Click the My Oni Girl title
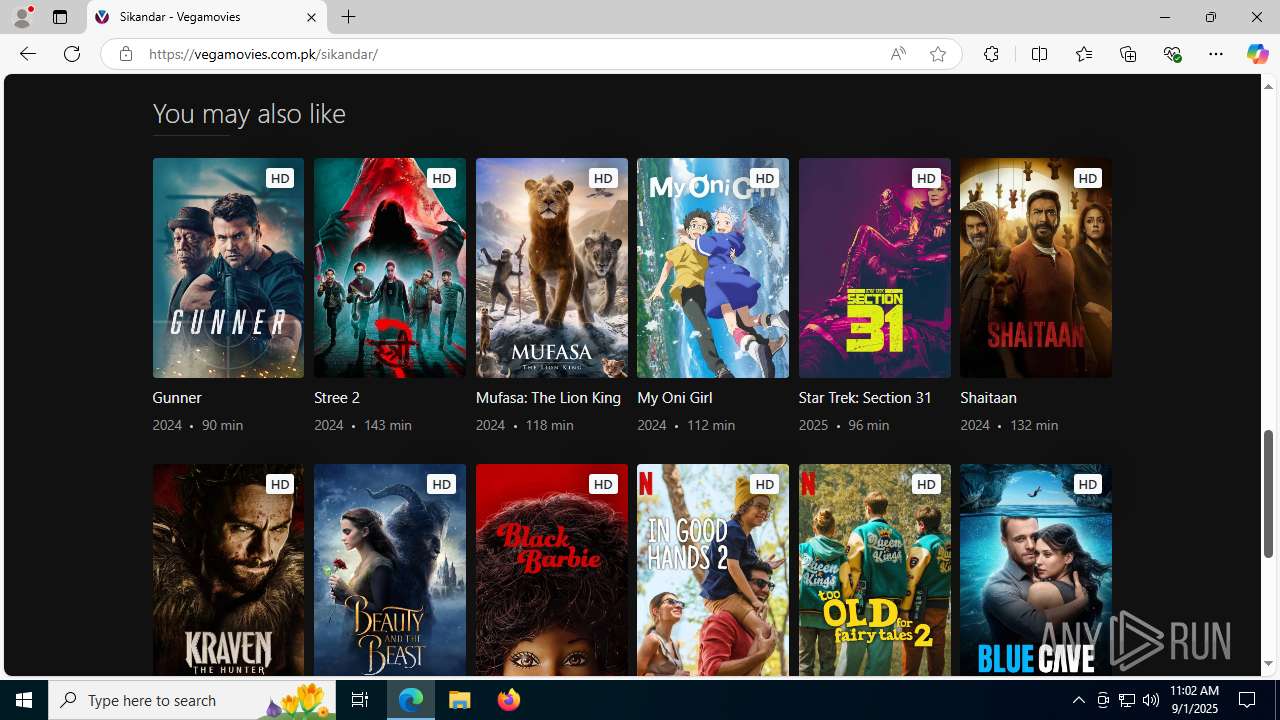 click(675, 398)
